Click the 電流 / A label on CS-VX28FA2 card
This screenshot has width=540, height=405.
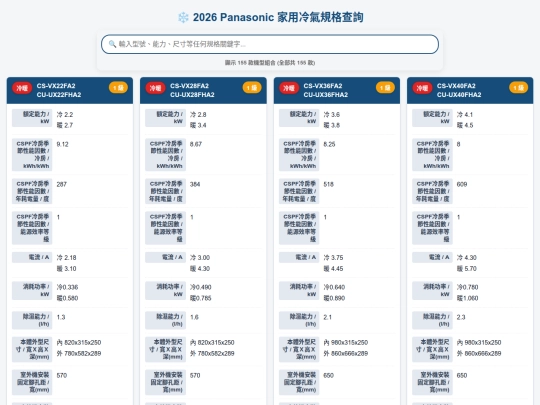165,257
